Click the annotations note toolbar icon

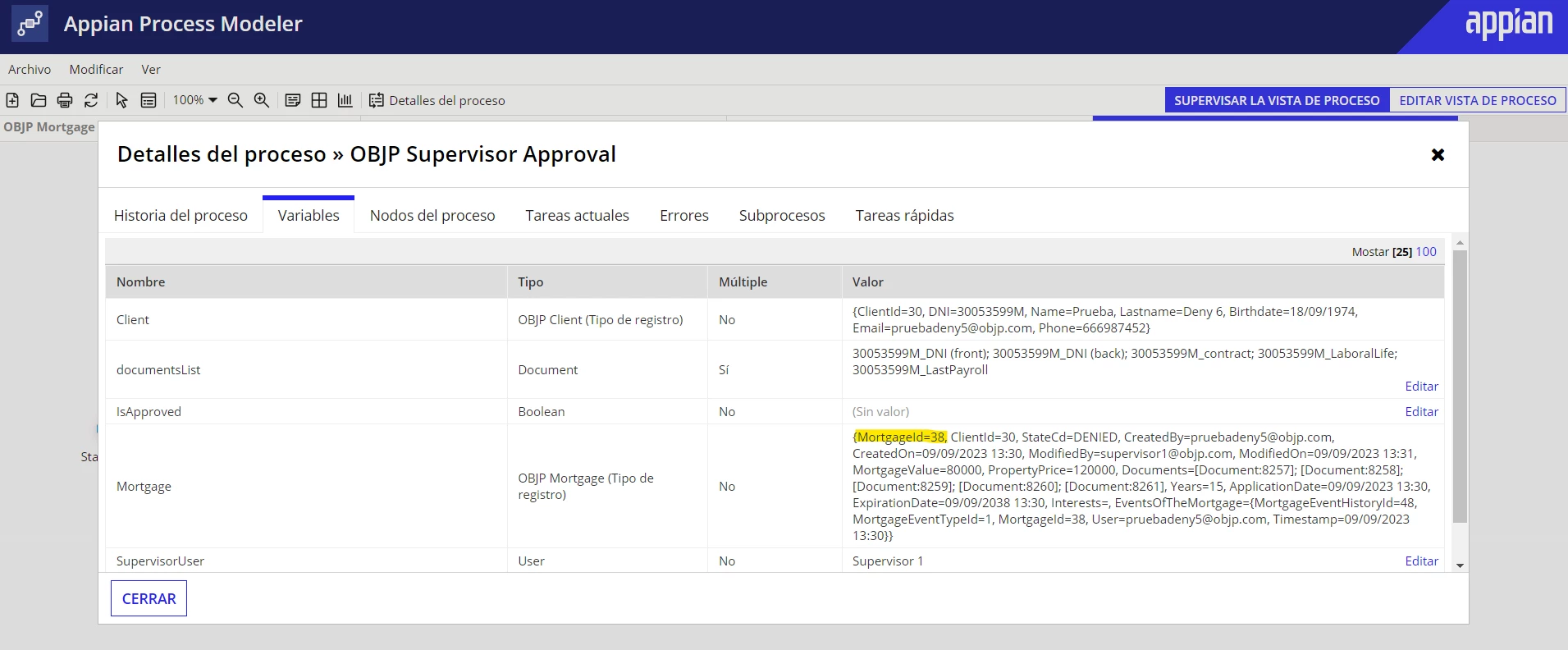pos(293,100)
